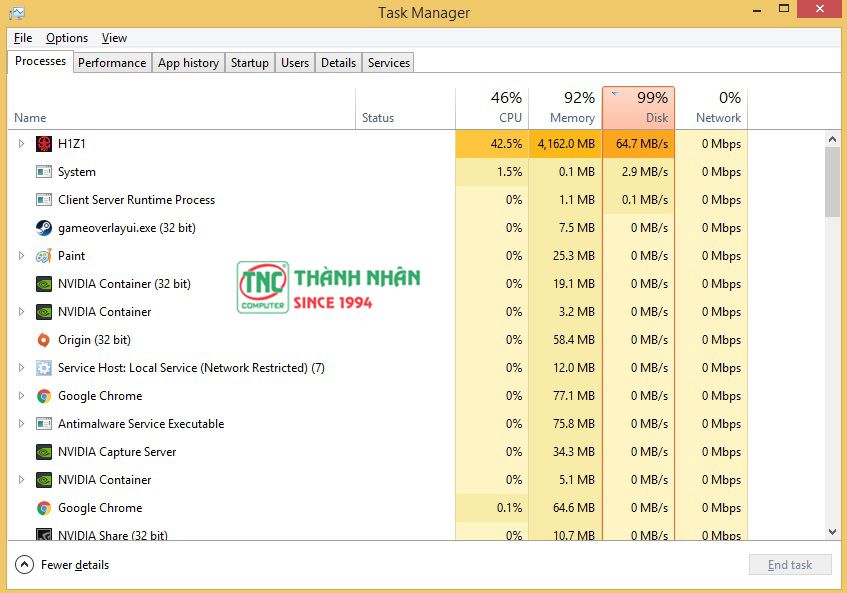This screenshot has height=593, width=847.
Task: Open the Startup tab
Action: pos(250,63)
